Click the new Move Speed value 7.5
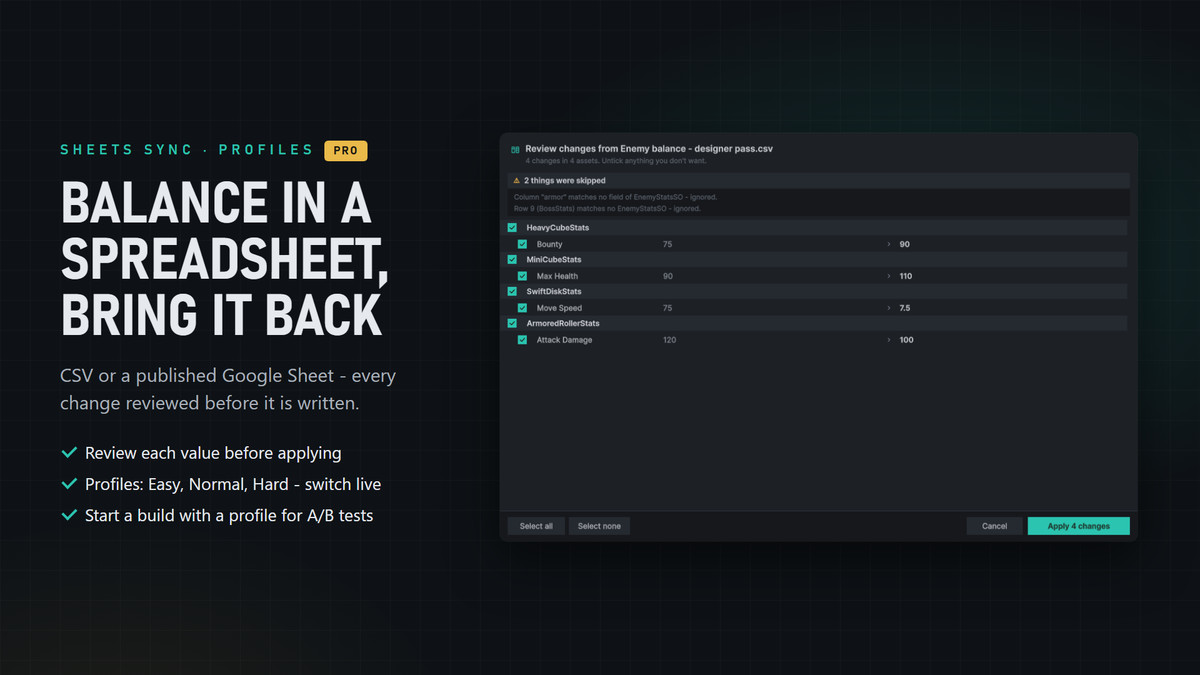Viewport: 1200px width, 675px height. (905, 308)
